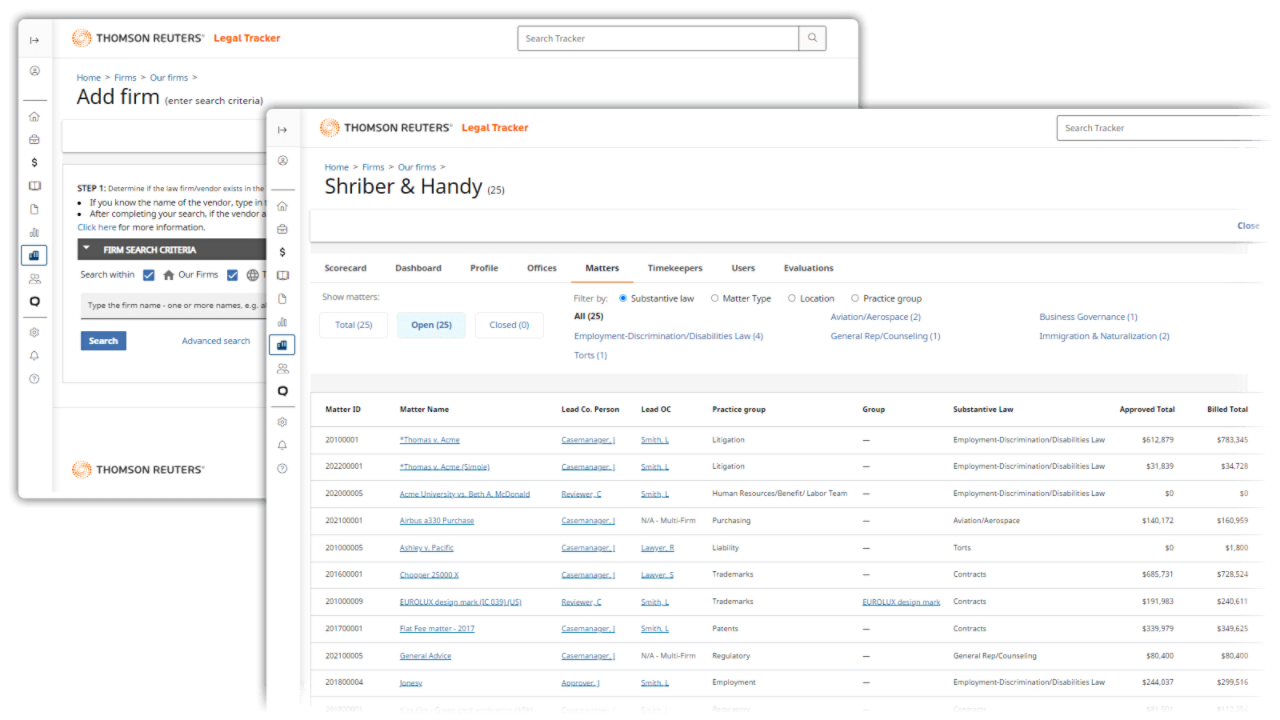Click briefcase matters icon in Add firm sidebar

[34, 139]
